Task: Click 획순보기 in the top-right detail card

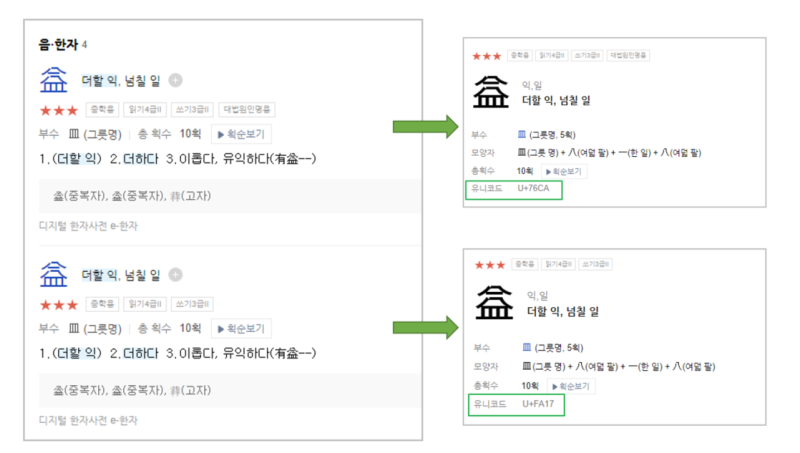Action: (564, 171)
